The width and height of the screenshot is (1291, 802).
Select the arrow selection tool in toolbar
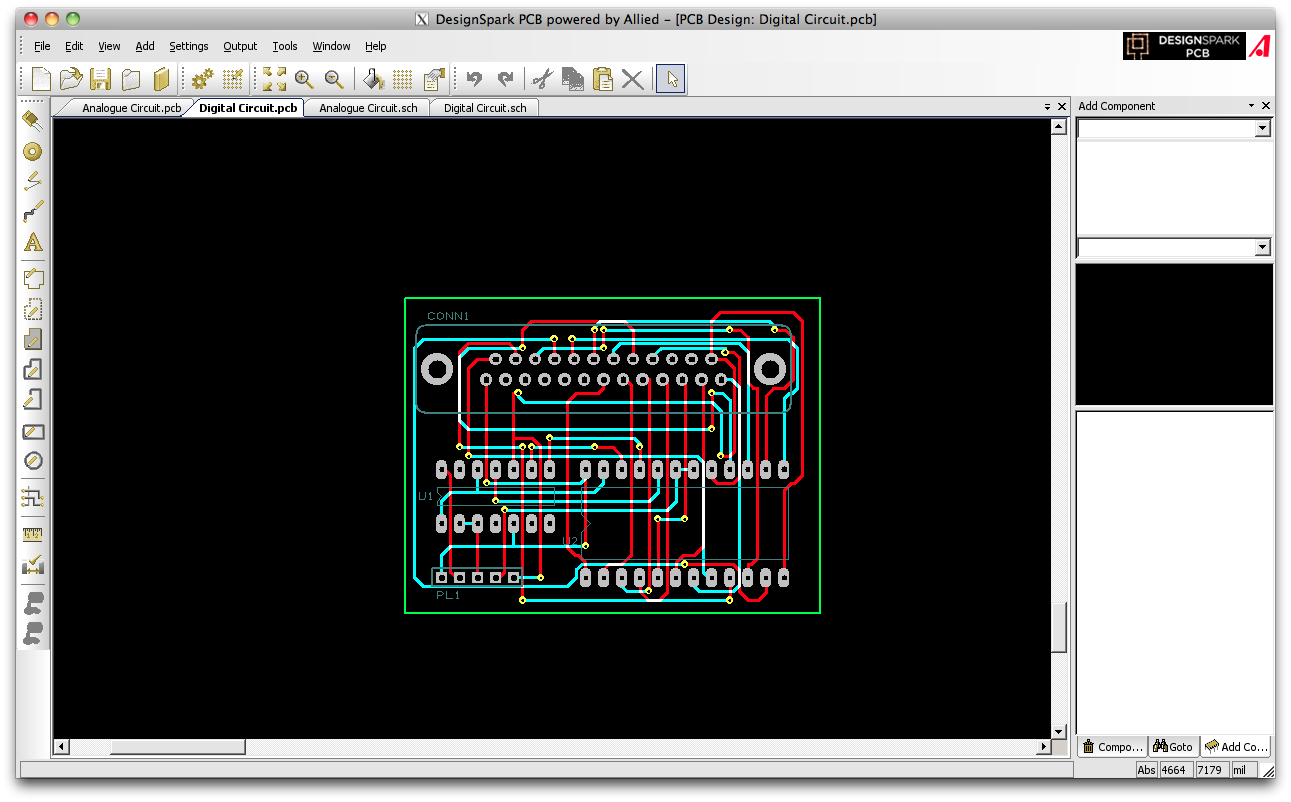click(670, 79)
